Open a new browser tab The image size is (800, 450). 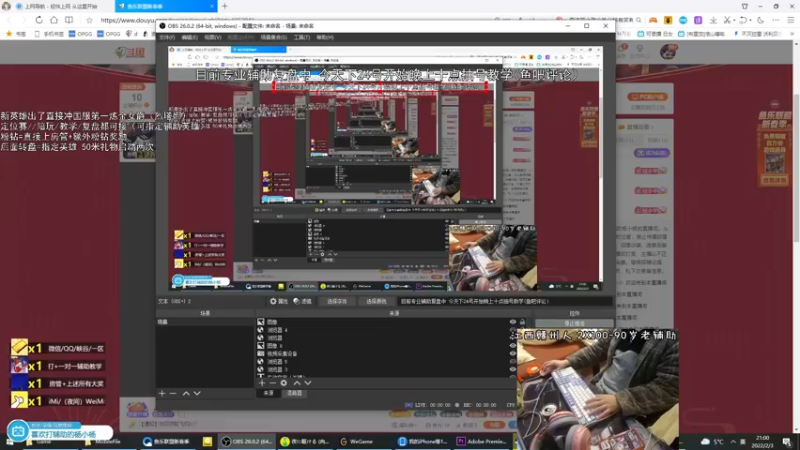224,6
